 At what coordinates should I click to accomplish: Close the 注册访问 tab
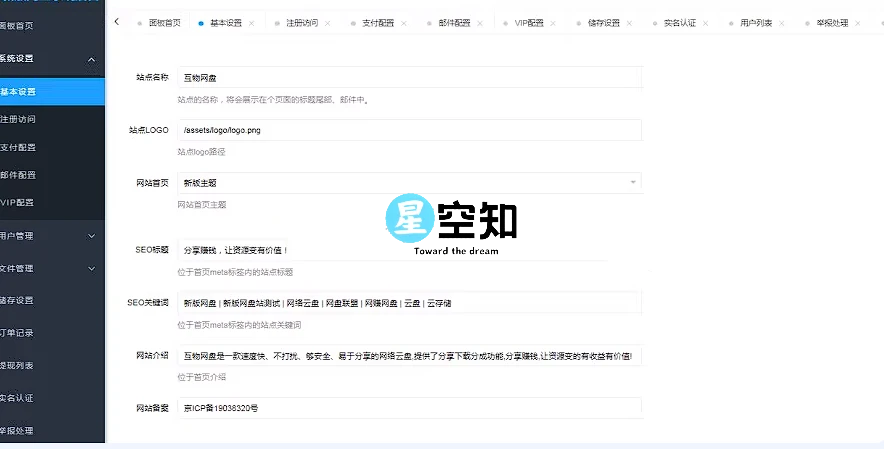pyautogui.click(x=328, y=23)
